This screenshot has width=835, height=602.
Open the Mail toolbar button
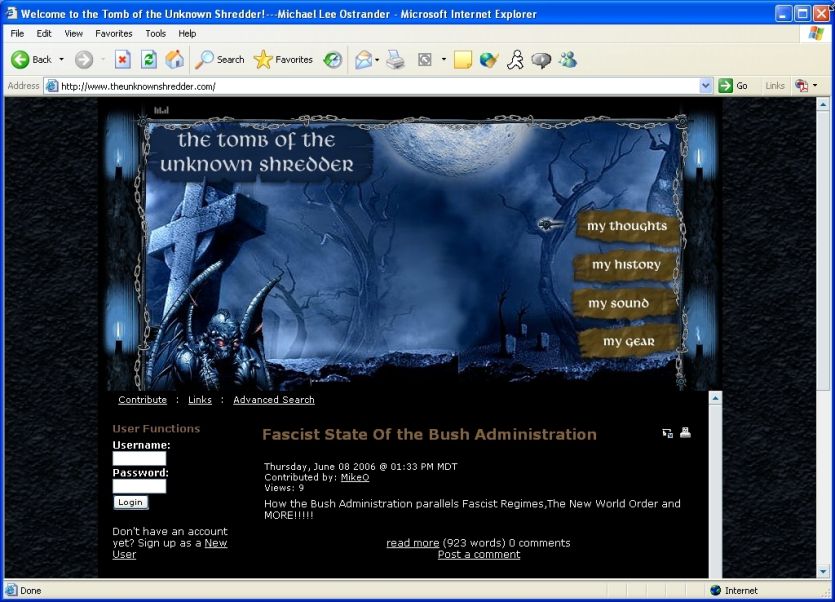point(363,60)
